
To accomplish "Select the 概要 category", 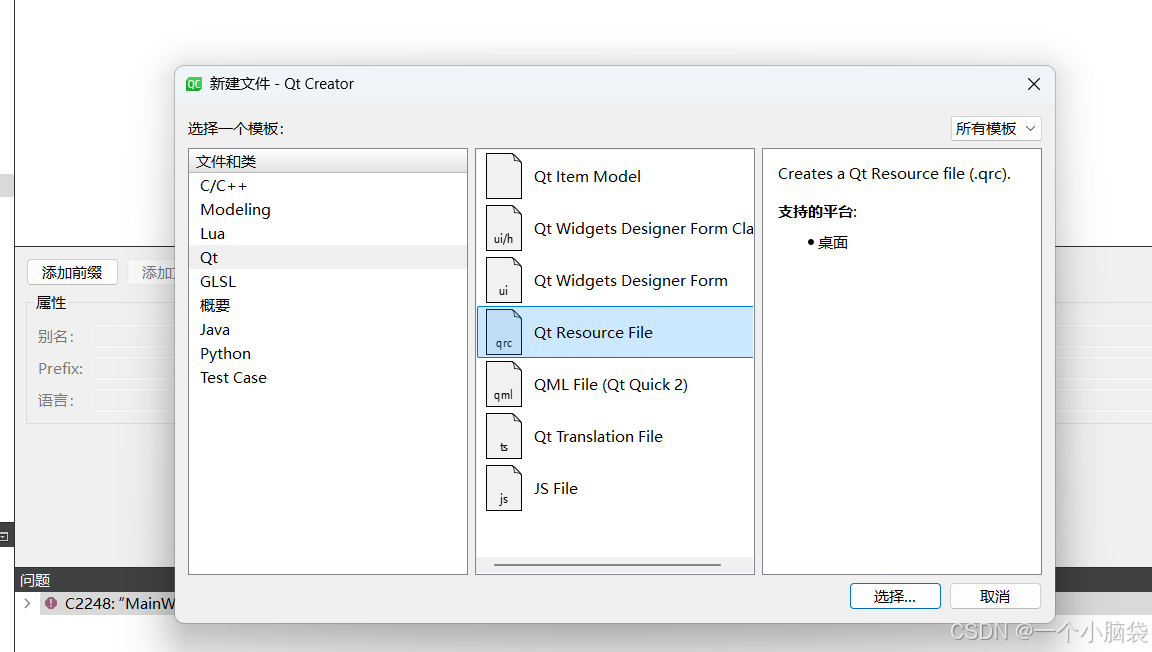I will click(328, 306).
